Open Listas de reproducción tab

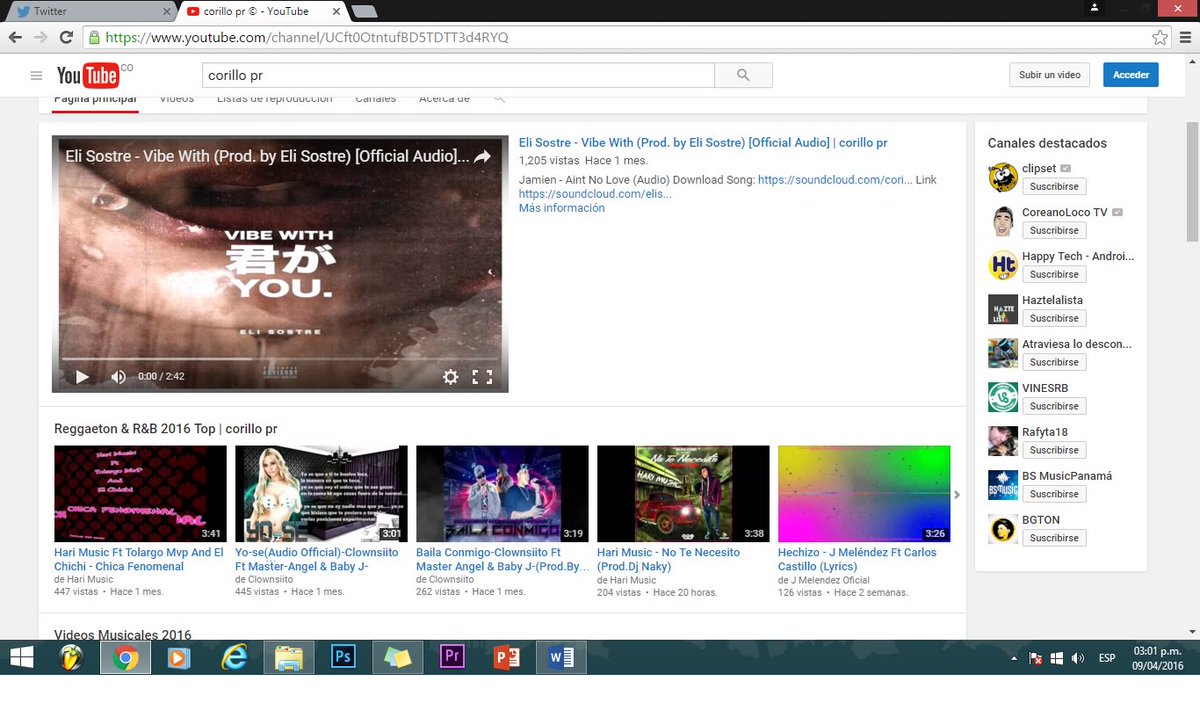tap(274, 99)
